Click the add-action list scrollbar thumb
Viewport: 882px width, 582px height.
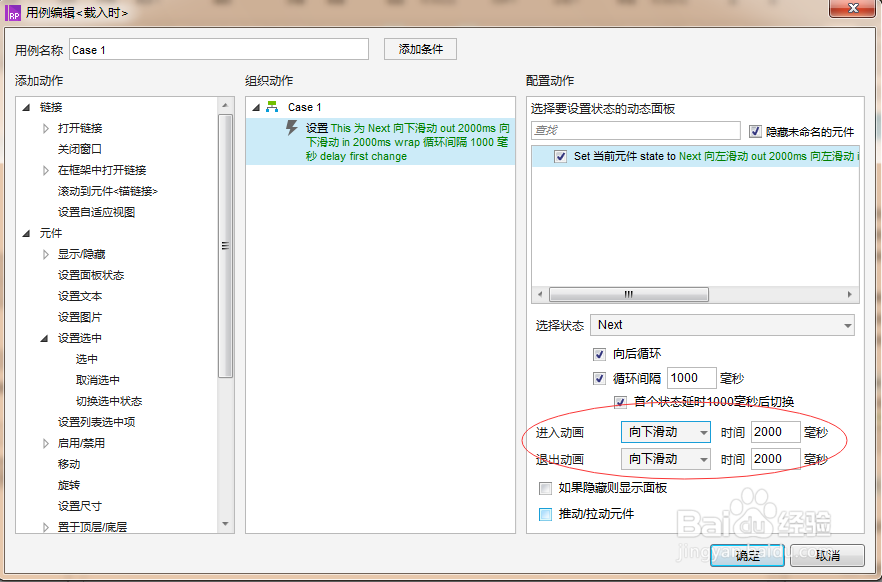[225, 246]
